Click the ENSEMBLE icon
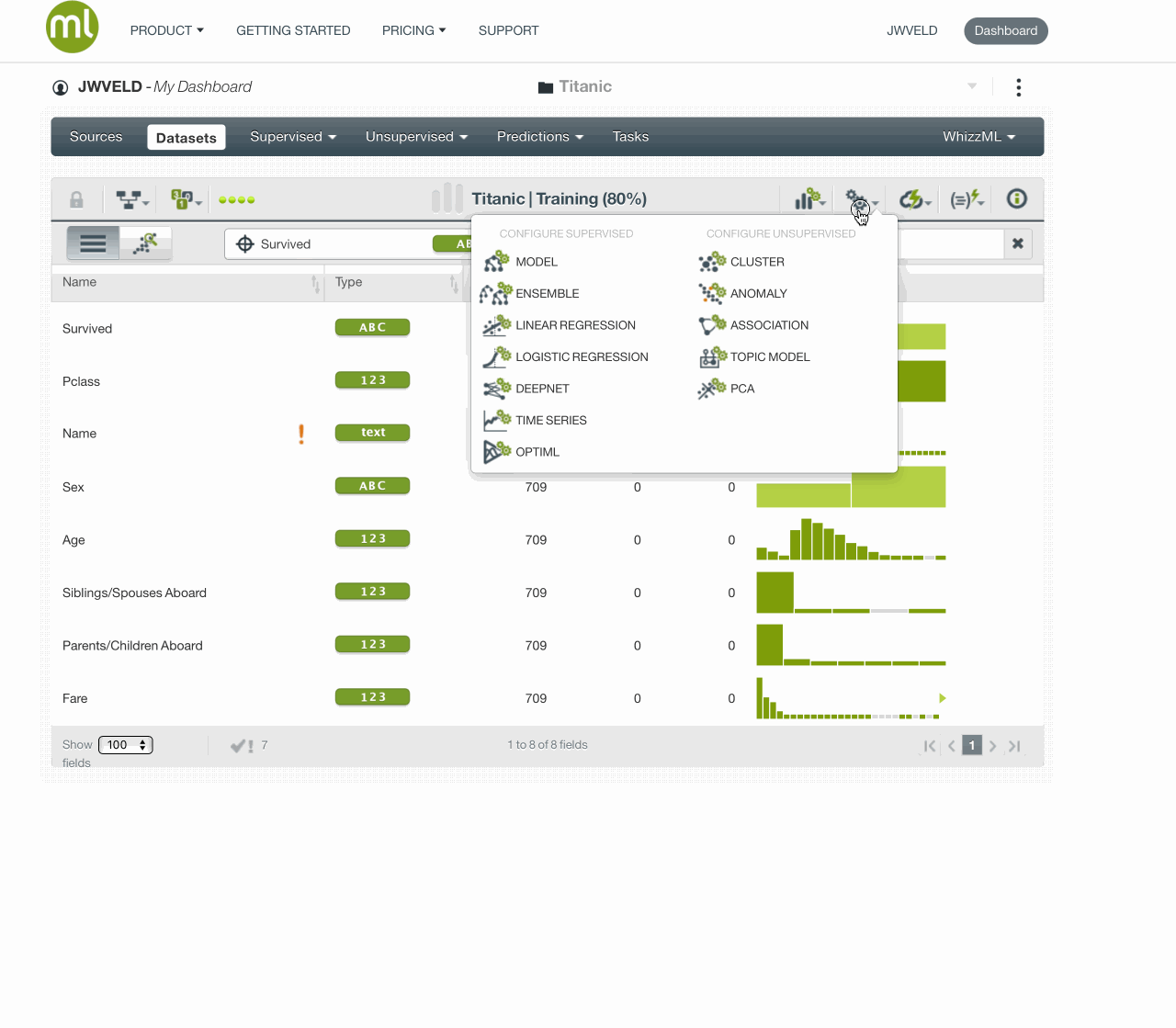Screen dimensions: 1176x1028 click(x=496, y=293)
